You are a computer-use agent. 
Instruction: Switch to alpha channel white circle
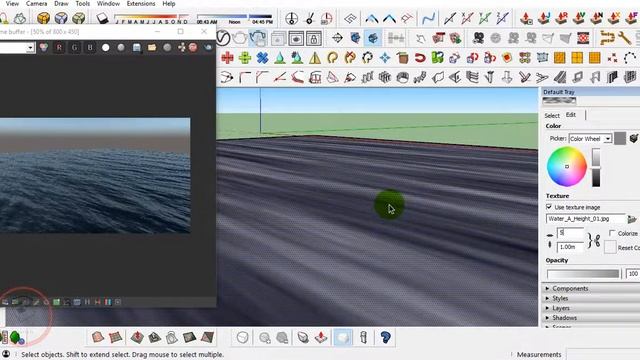coord(106,48)
